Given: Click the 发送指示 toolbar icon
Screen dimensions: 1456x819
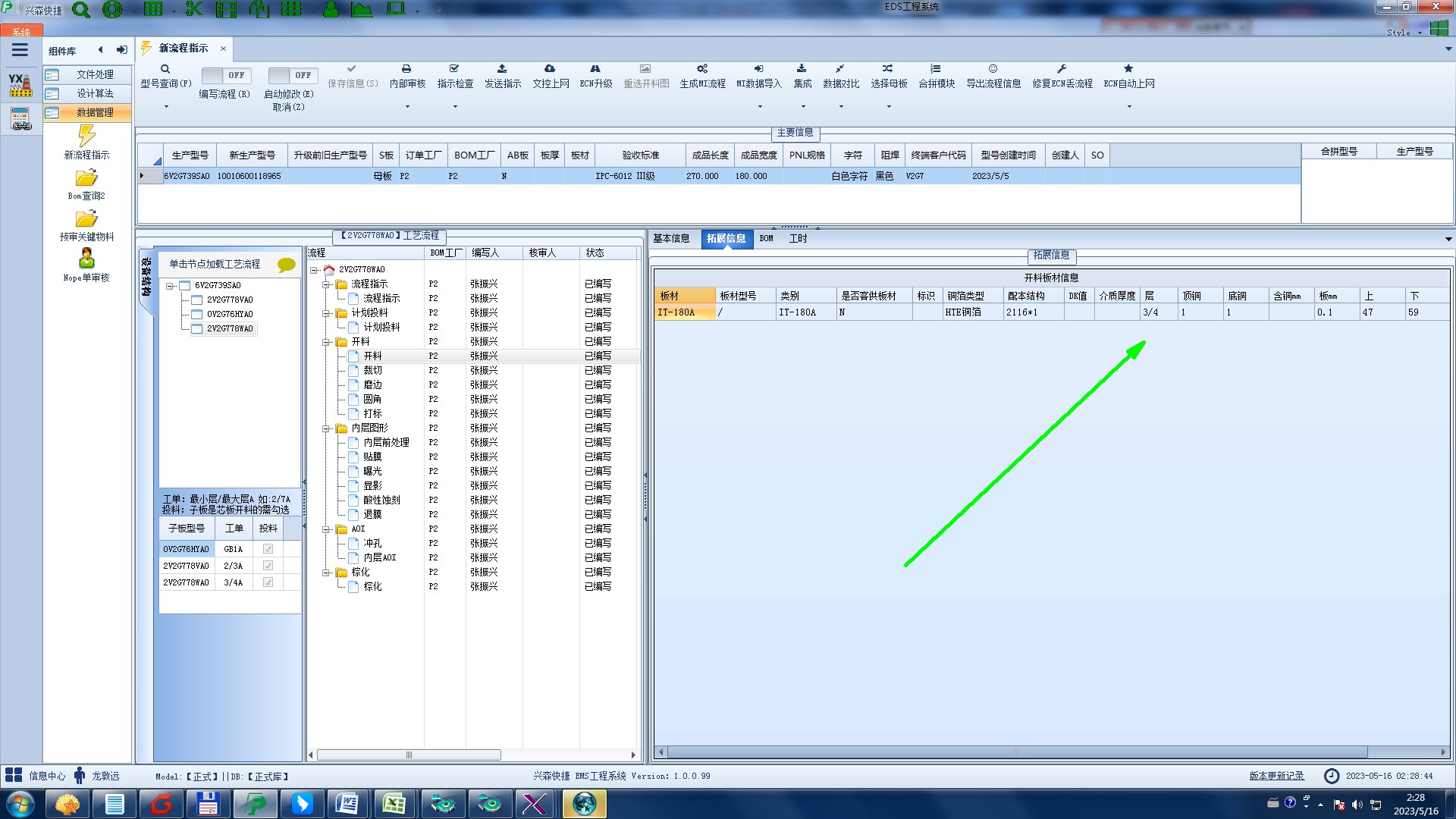Looking at the screenshot, I should click(502, 69).
